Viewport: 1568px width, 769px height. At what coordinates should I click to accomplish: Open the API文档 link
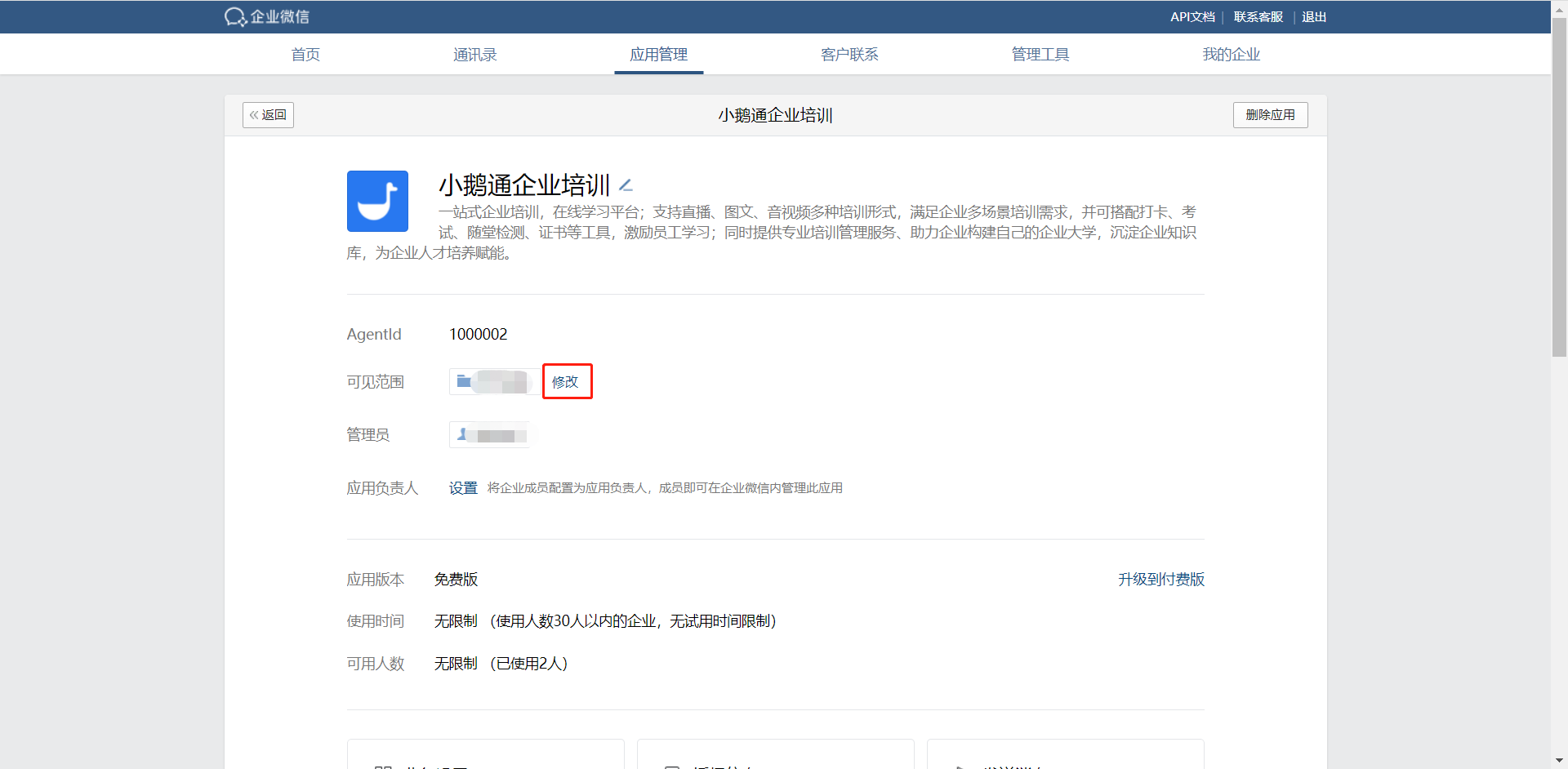coord(1192,16)
